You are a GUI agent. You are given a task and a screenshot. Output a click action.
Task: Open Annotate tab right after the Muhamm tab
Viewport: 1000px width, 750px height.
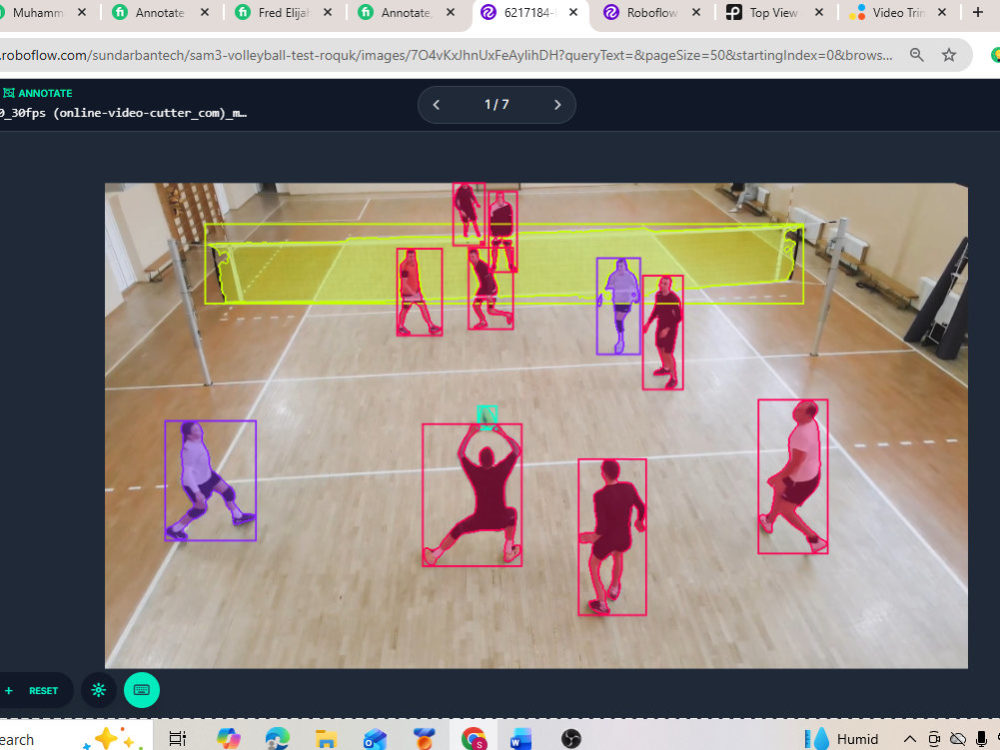pyautogui.click(x=159, y=13)
